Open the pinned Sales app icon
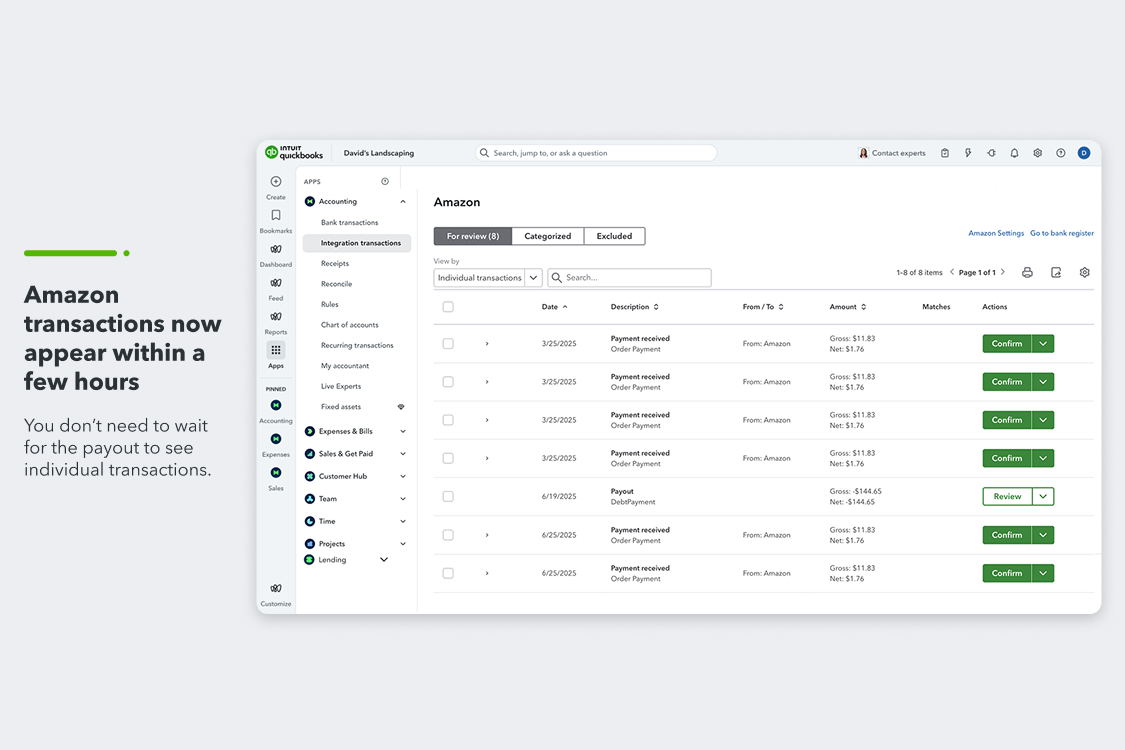This screenshot has width=1125, height=750. tap(276, 473)
